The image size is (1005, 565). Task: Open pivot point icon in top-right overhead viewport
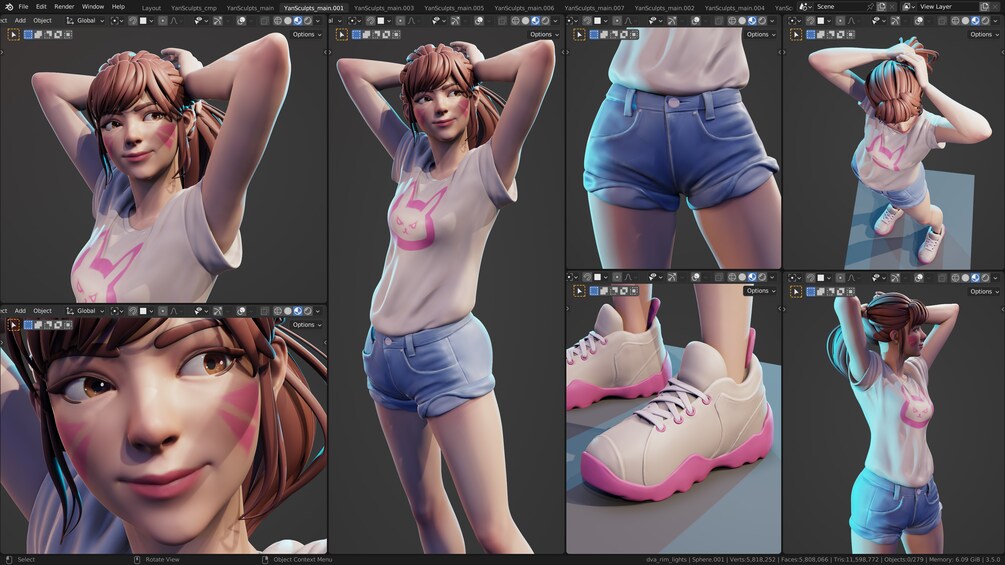click(x=793, y=20)
